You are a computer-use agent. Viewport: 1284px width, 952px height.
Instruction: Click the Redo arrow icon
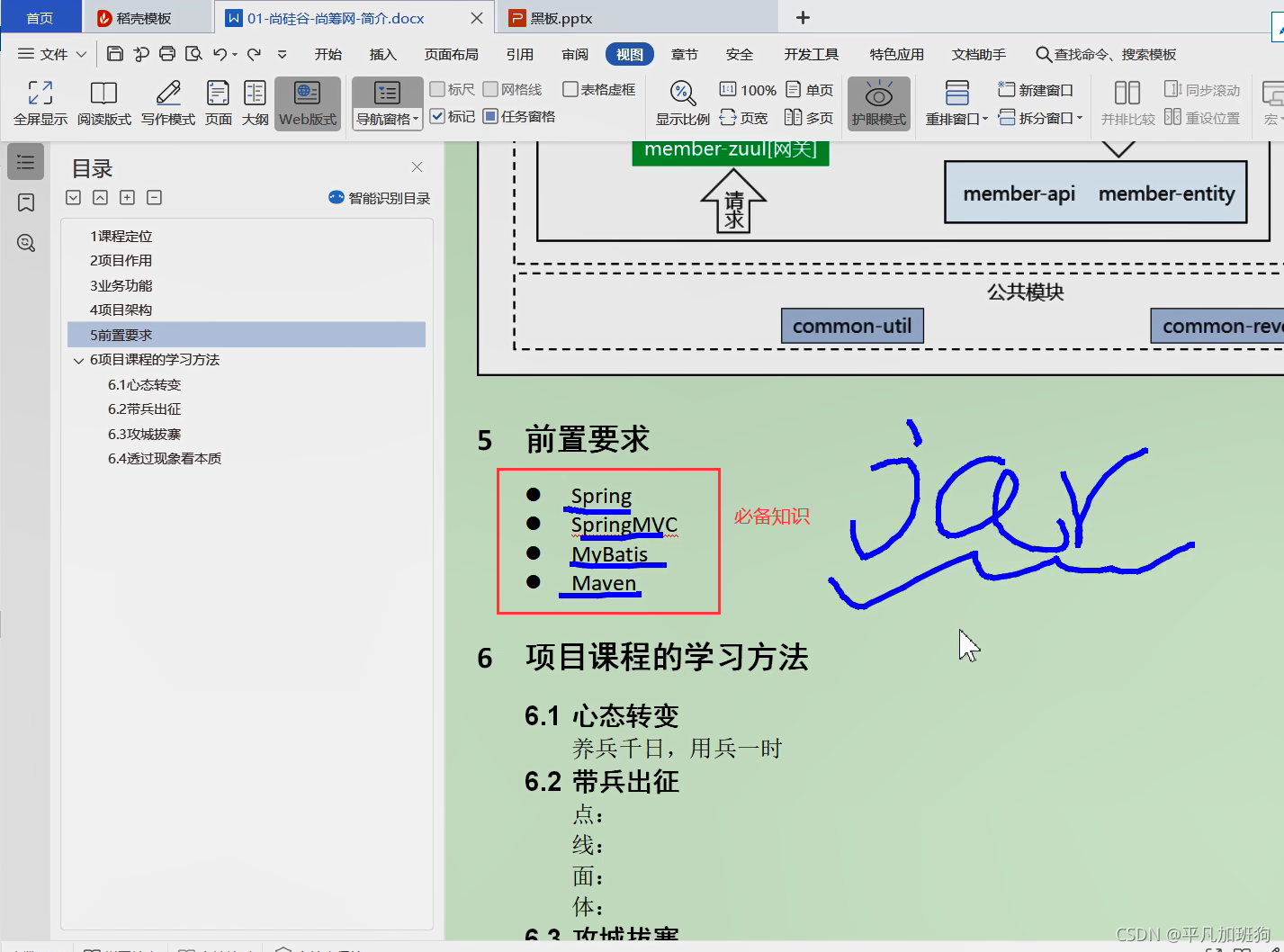tap(254, 54)
